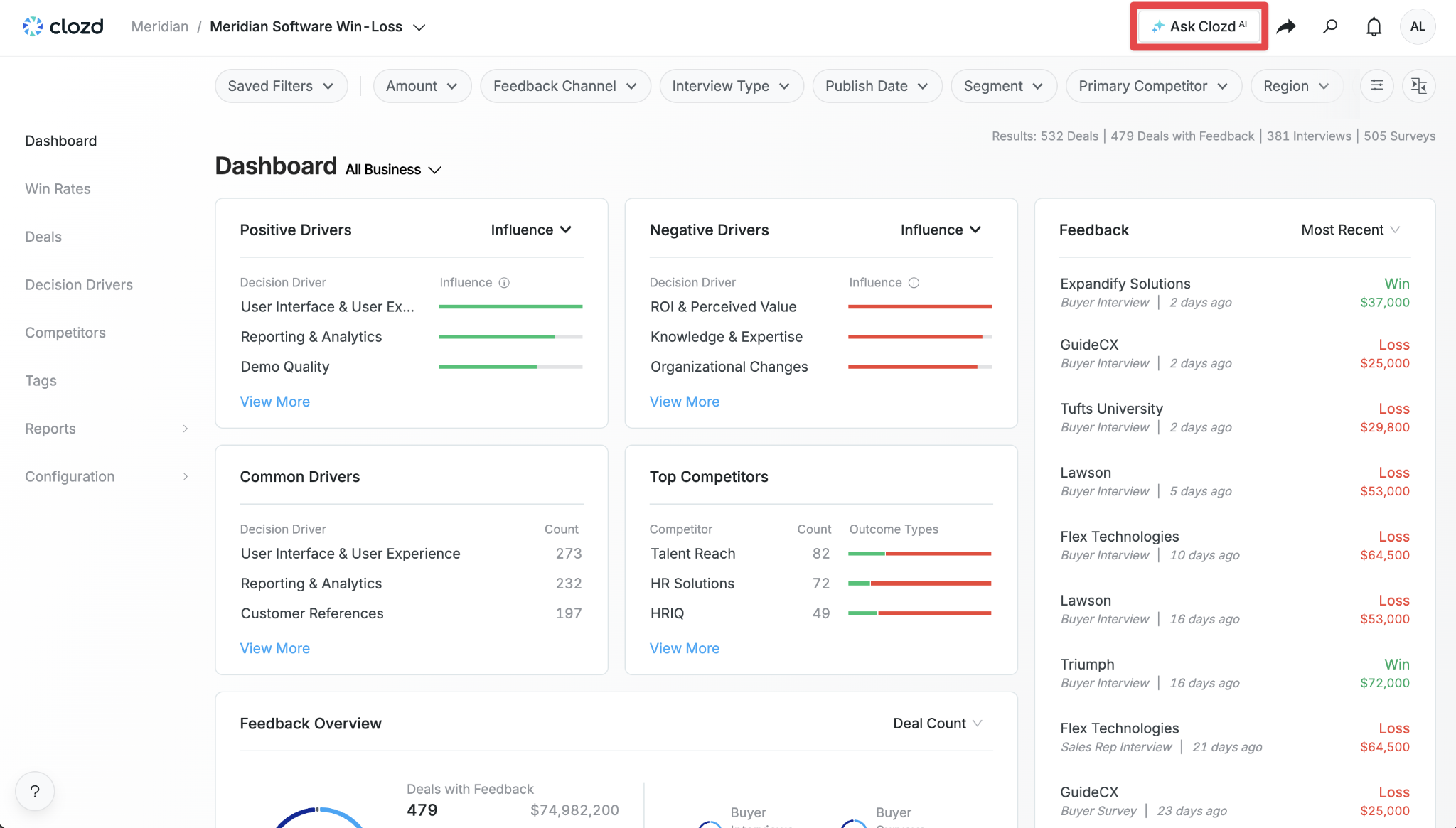Go to Win Rates in sidebar

(58, 189)
